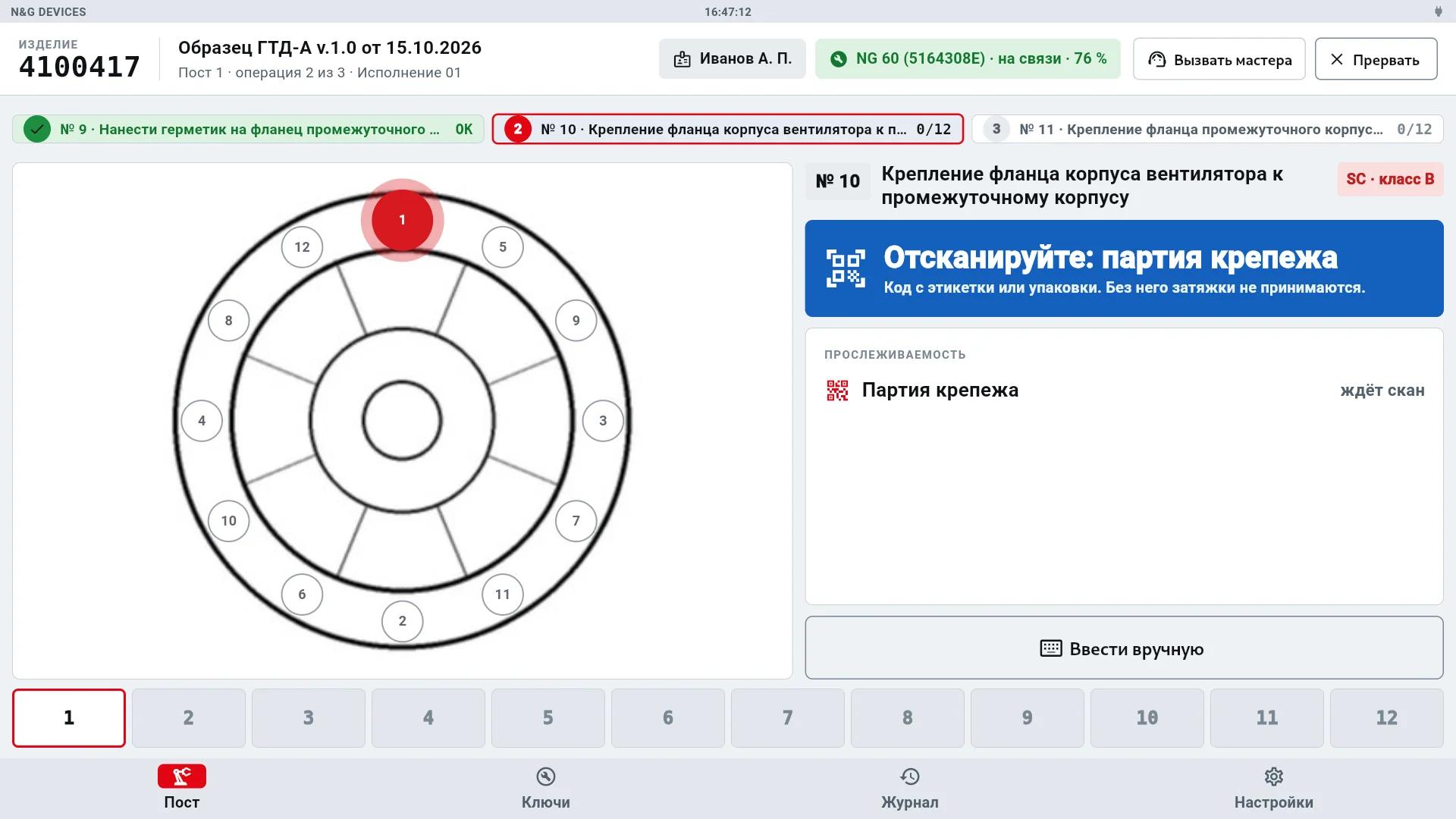Screen dimensions: 1456x819
Task: Click the QR scan icon in the blue banner
Action: click(846, 268)
